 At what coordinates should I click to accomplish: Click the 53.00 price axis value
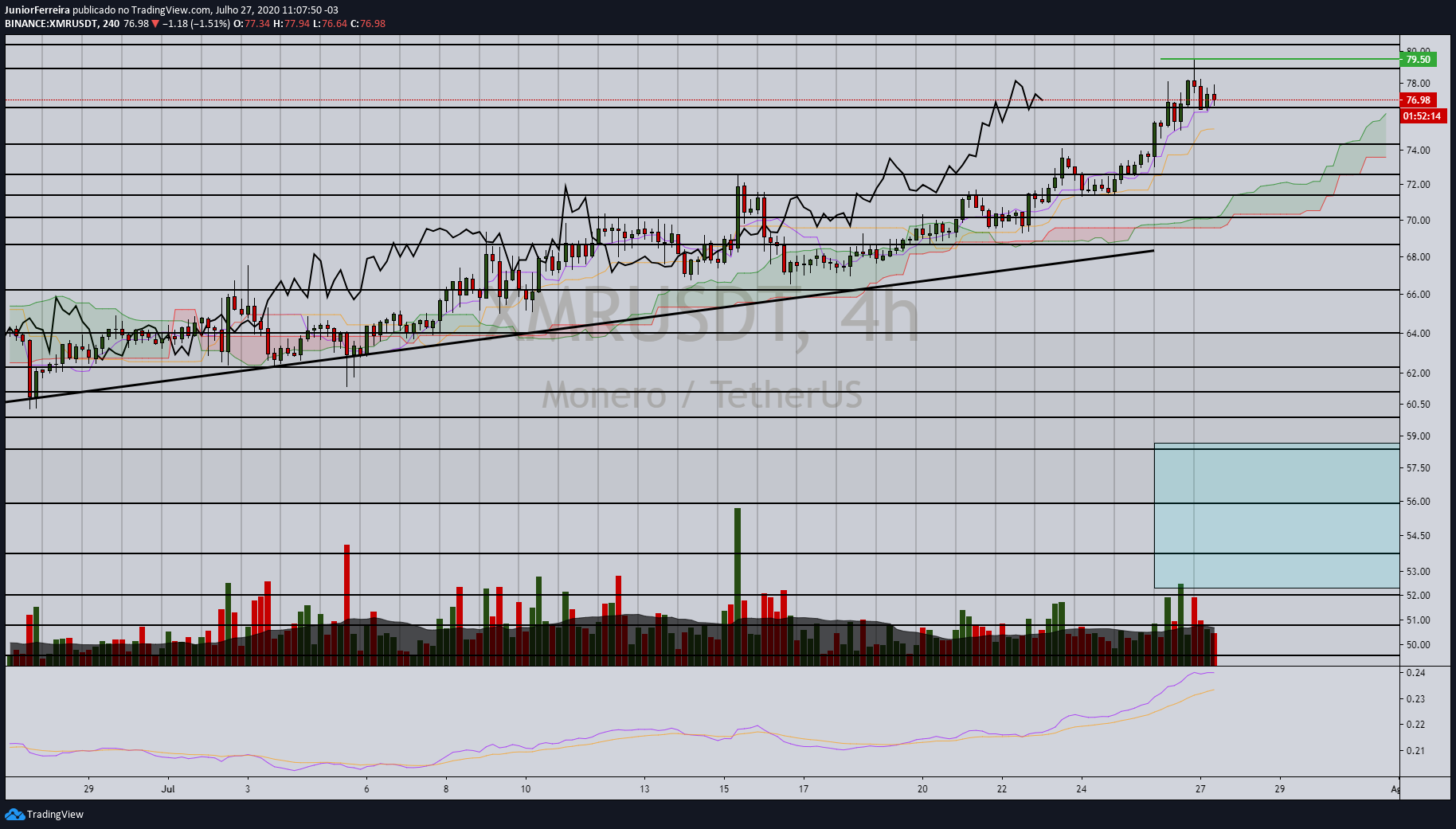click(1418, 571)
